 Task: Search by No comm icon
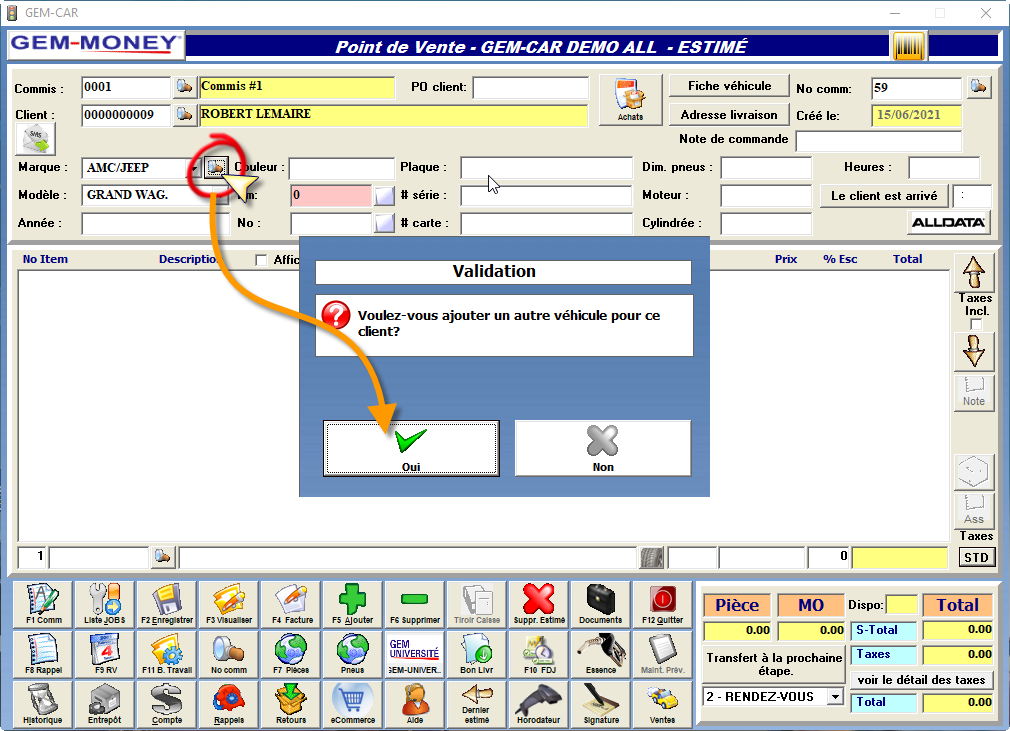(x=229, y=654)
